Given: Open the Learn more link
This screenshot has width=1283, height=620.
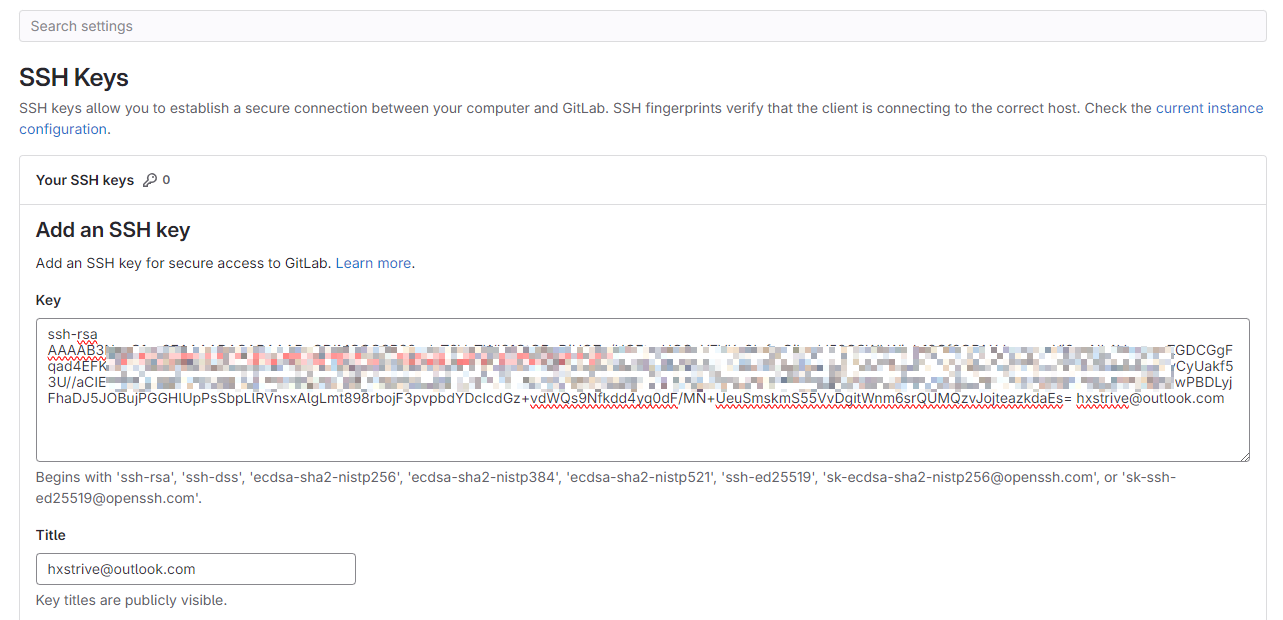Looking at the screenshot, I should (373, 263).
